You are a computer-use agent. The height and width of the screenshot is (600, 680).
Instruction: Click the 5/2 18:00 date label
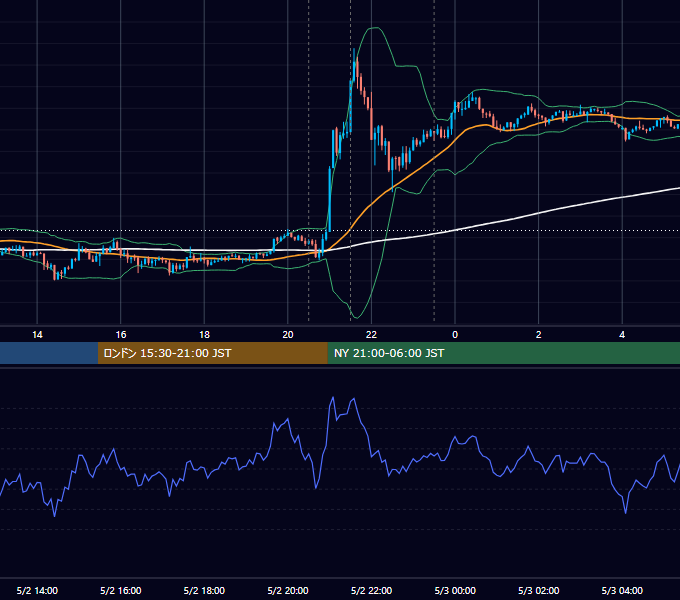(x=204, y=590)
